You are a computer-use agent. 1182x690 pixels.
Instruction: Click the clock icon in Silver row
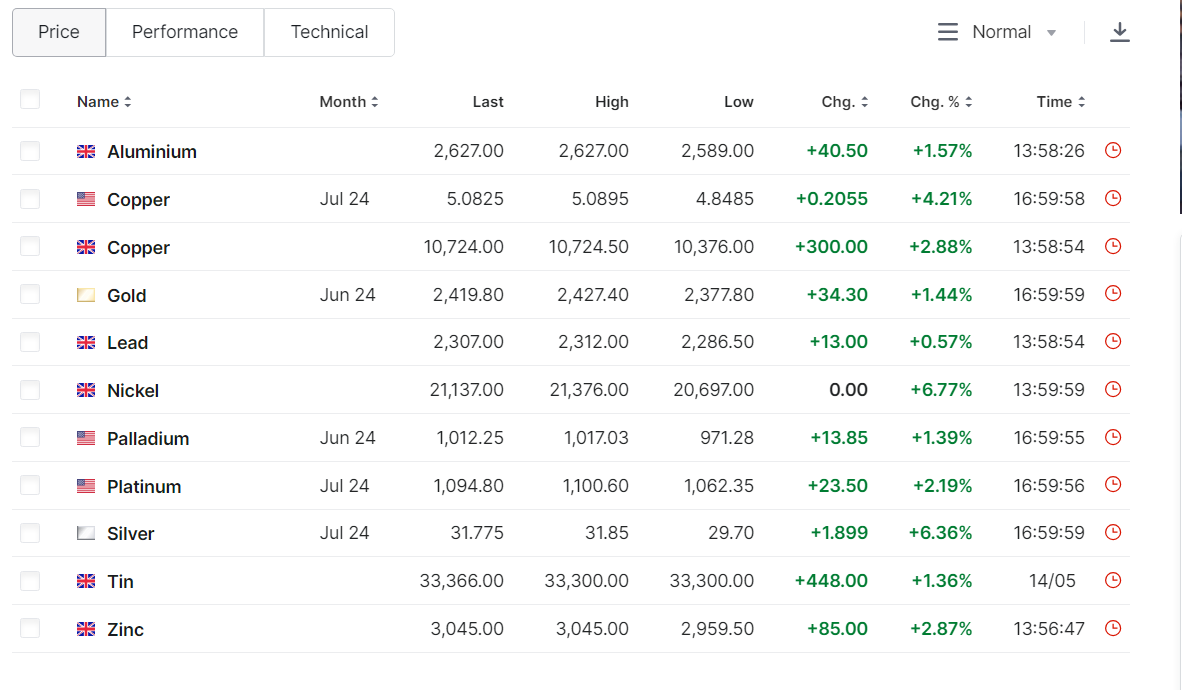coord(1113,532)
